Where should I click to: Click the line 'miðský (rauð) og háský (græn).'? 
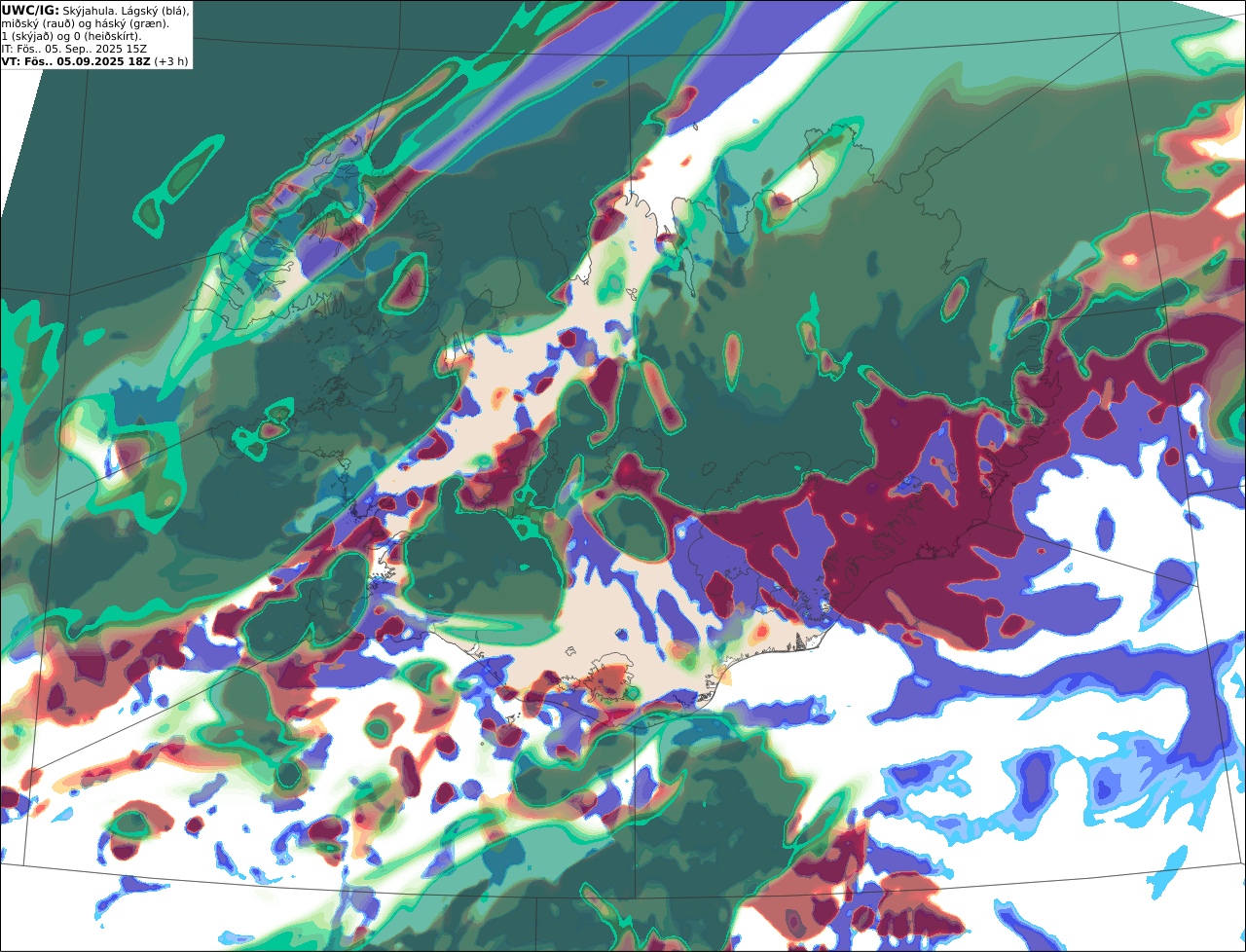[85, 23]
